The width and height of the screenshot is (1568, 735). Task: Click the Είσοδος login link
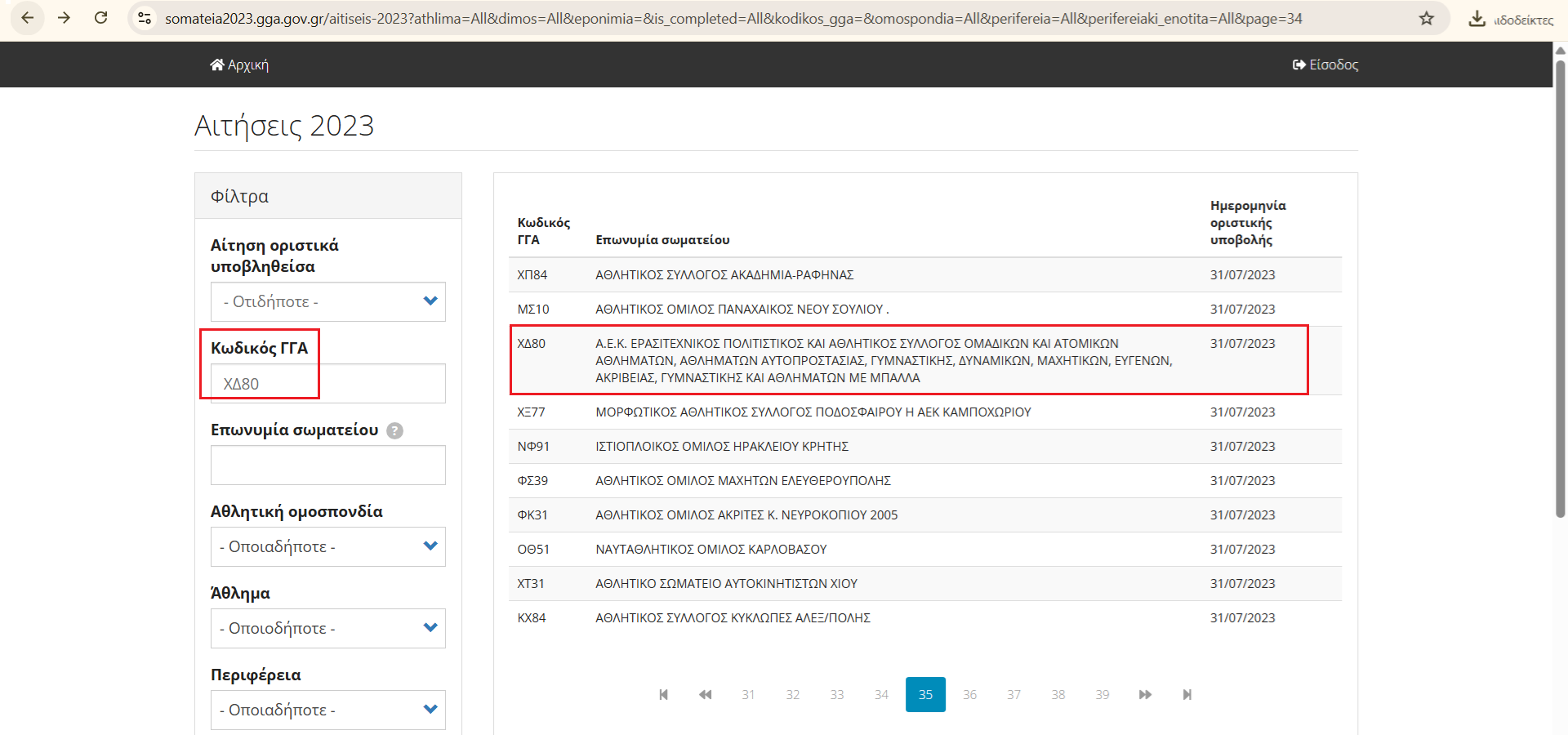pos(1325,65)
